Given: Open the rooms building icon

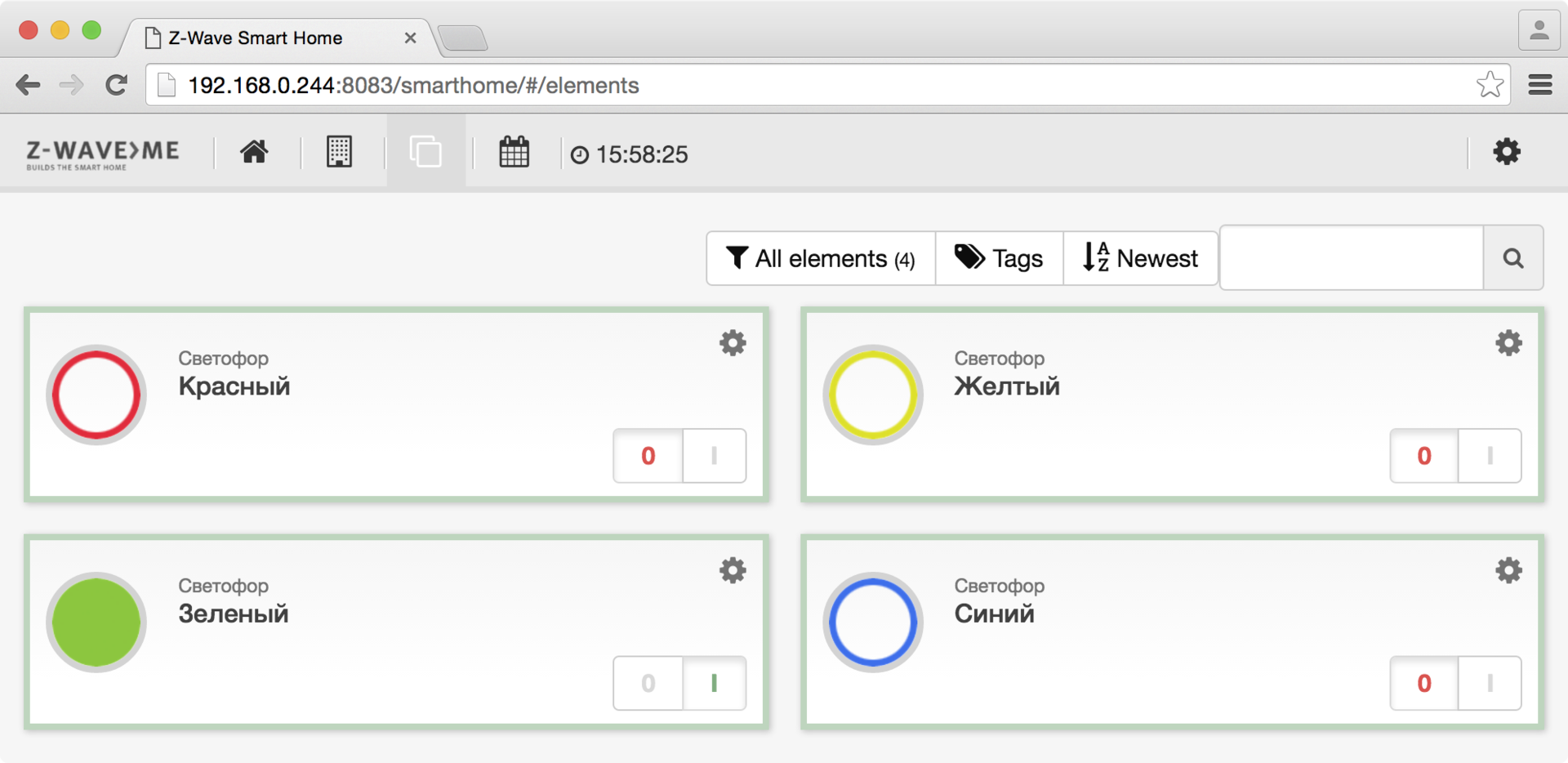Looking at the screenshot, I should 339,152.
